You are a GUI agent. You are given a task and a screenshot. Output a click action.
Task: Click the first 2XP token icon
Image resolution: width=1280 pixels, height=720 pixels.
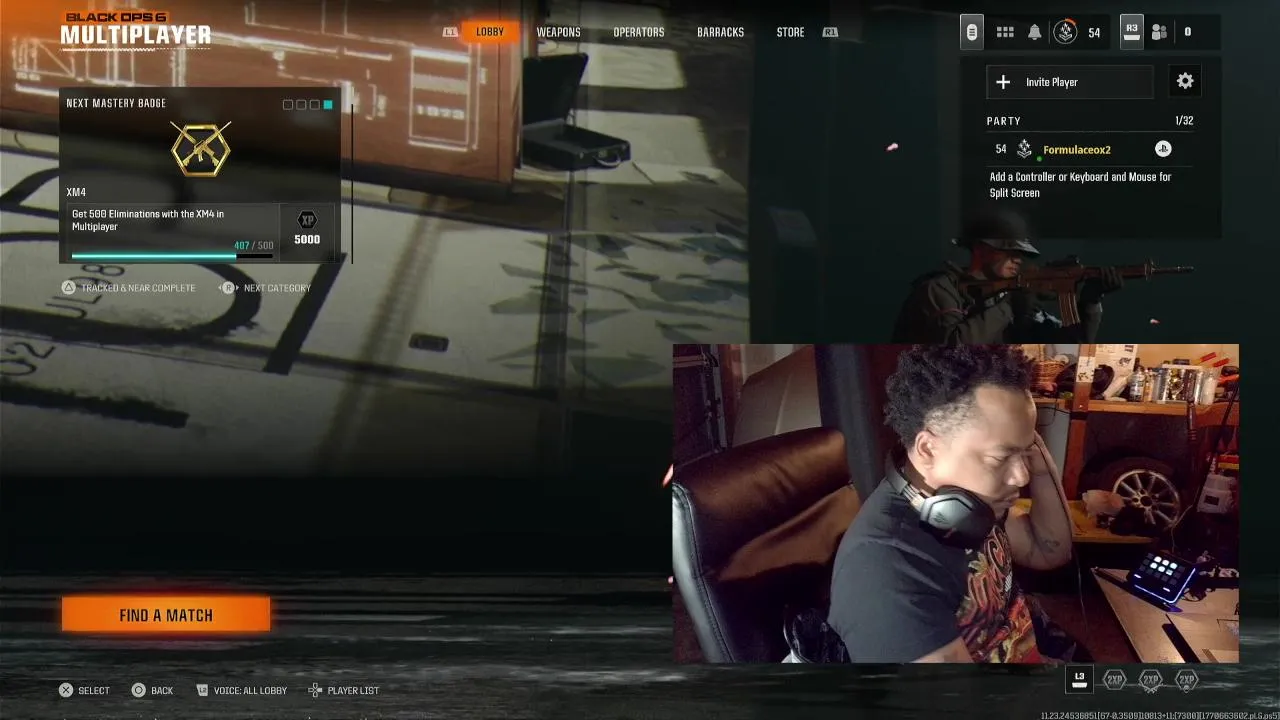(x=1115, y=680)
